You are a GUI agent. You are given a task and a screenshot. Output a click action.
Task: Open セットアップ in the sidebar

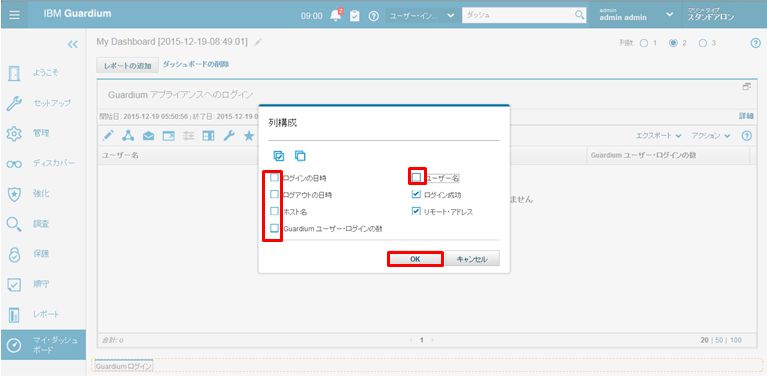click(x=52, y=103)
